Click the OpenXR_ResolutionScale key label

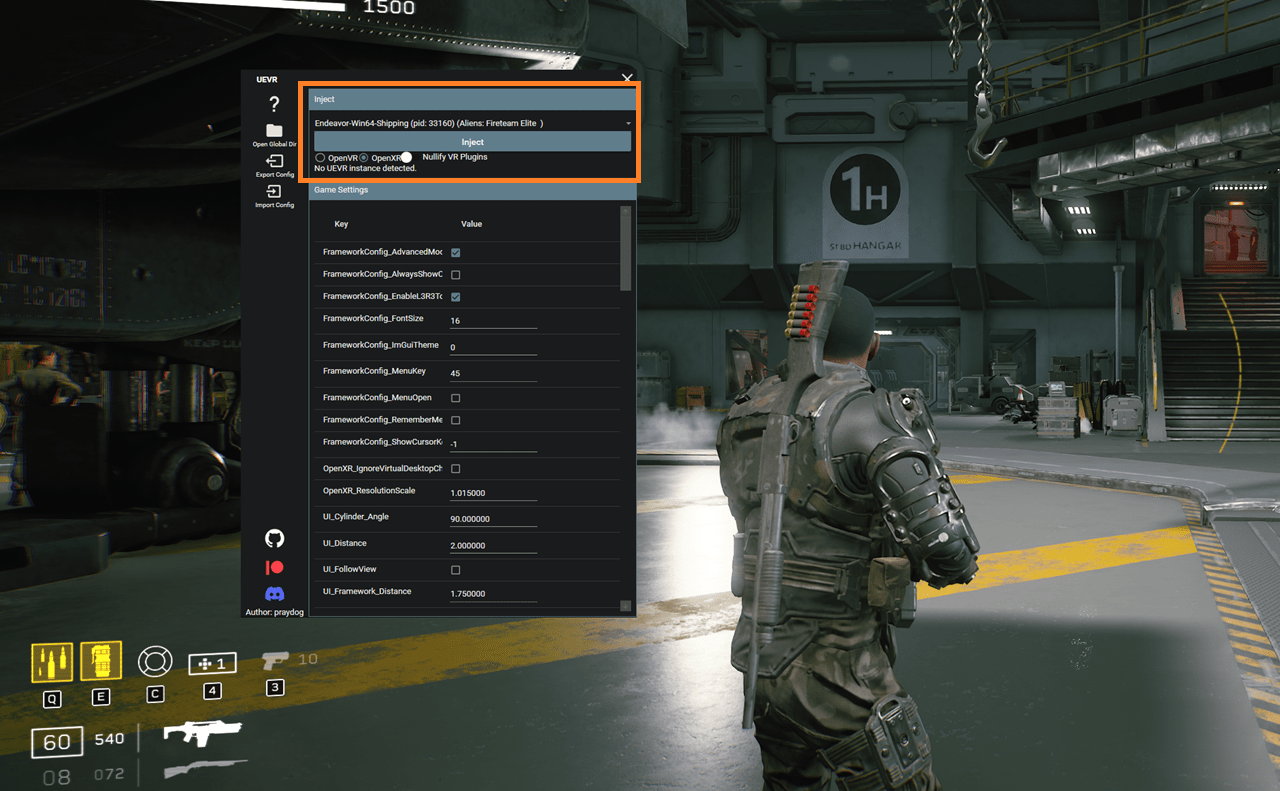tap(369, 491)
